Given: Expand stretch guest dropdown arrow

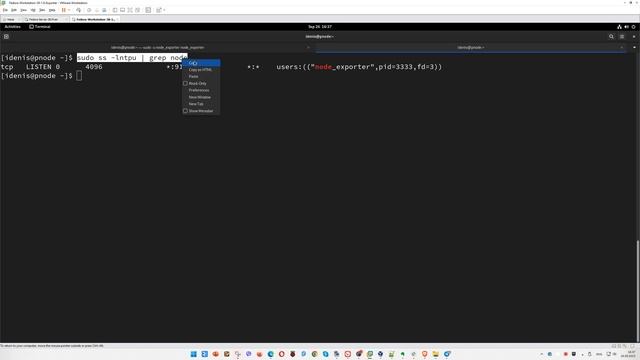Looking at the screenshot, I should pyautogui.click(x=164, y=10).
